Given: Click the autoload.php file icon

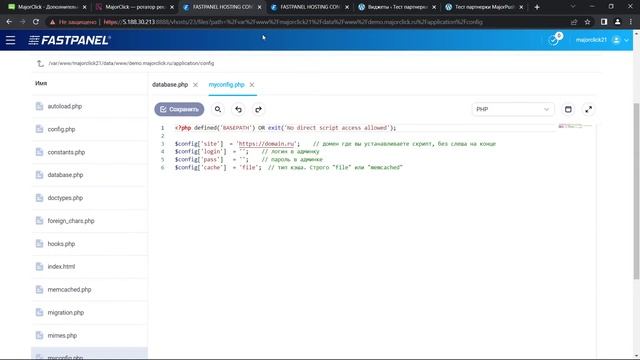Looking at the screenshot, I should (x=39, y=106).
